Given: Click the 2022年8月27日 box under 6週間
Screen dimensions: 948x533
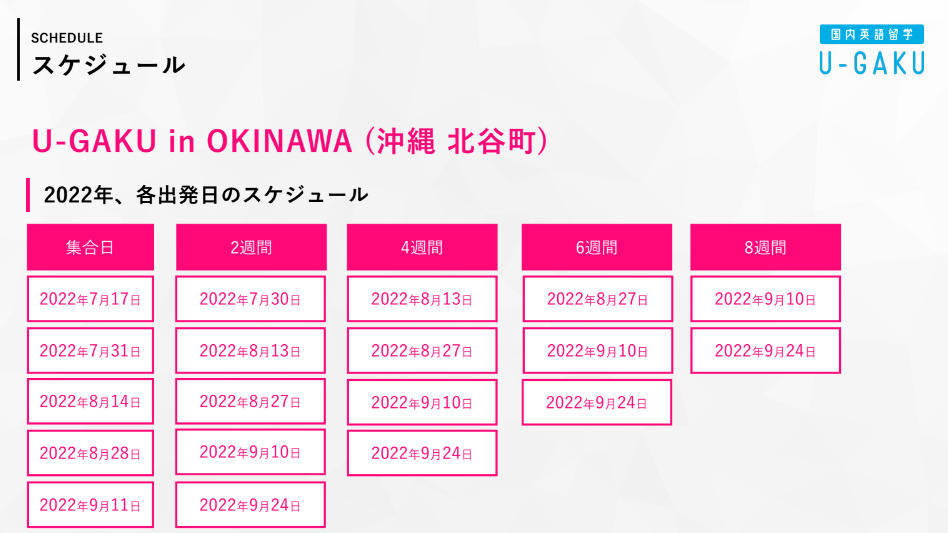Looking at the screenshot, I should 597,299.
